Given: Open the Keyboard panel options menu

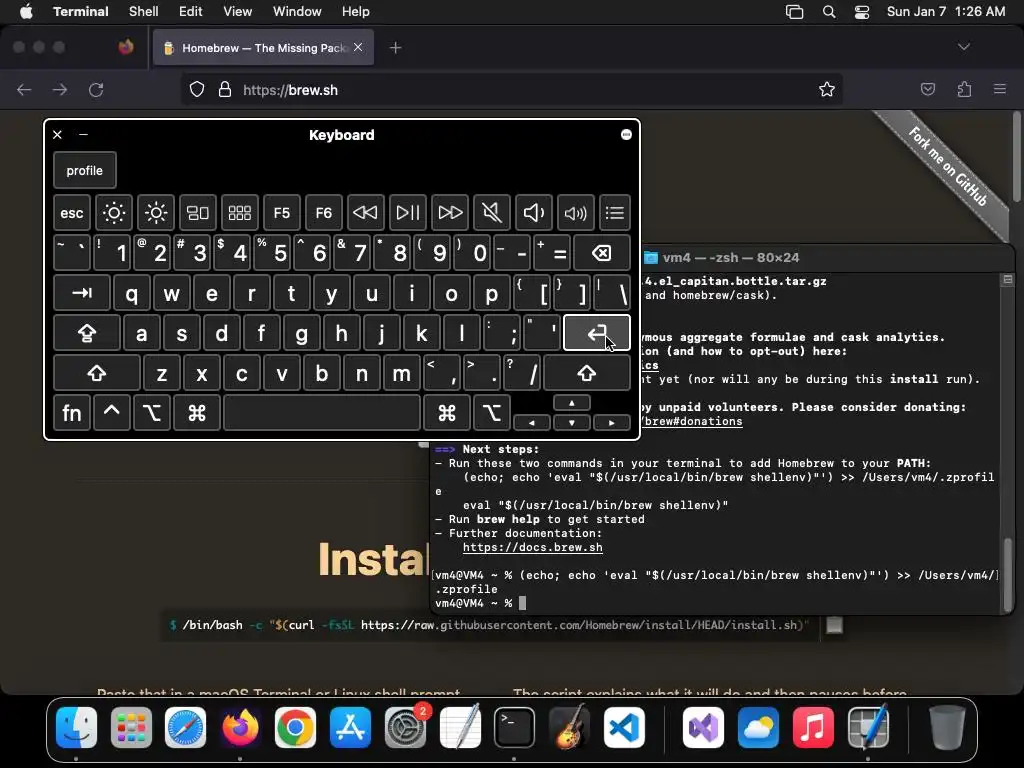Looking at the screenshot, I should tap(626, 135).
